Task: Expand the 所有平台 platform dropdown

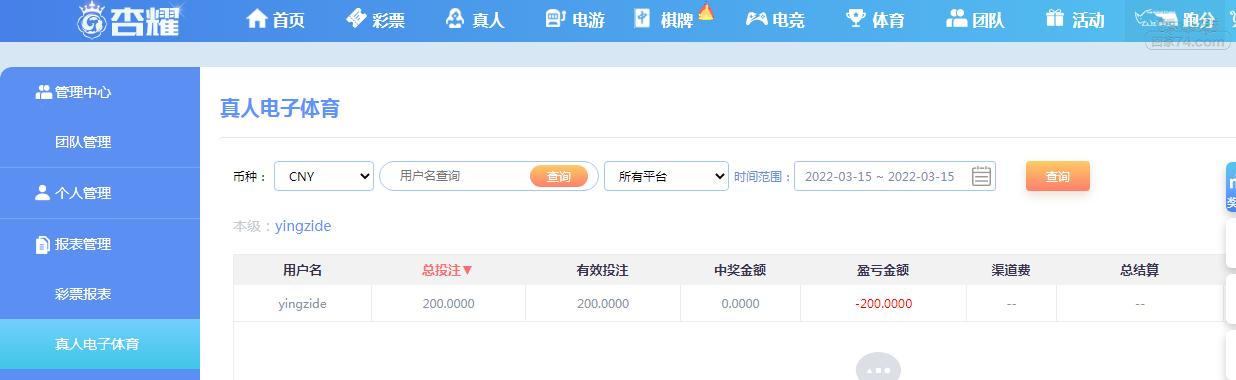Action: pyautogui.click(x=666, y=176)
